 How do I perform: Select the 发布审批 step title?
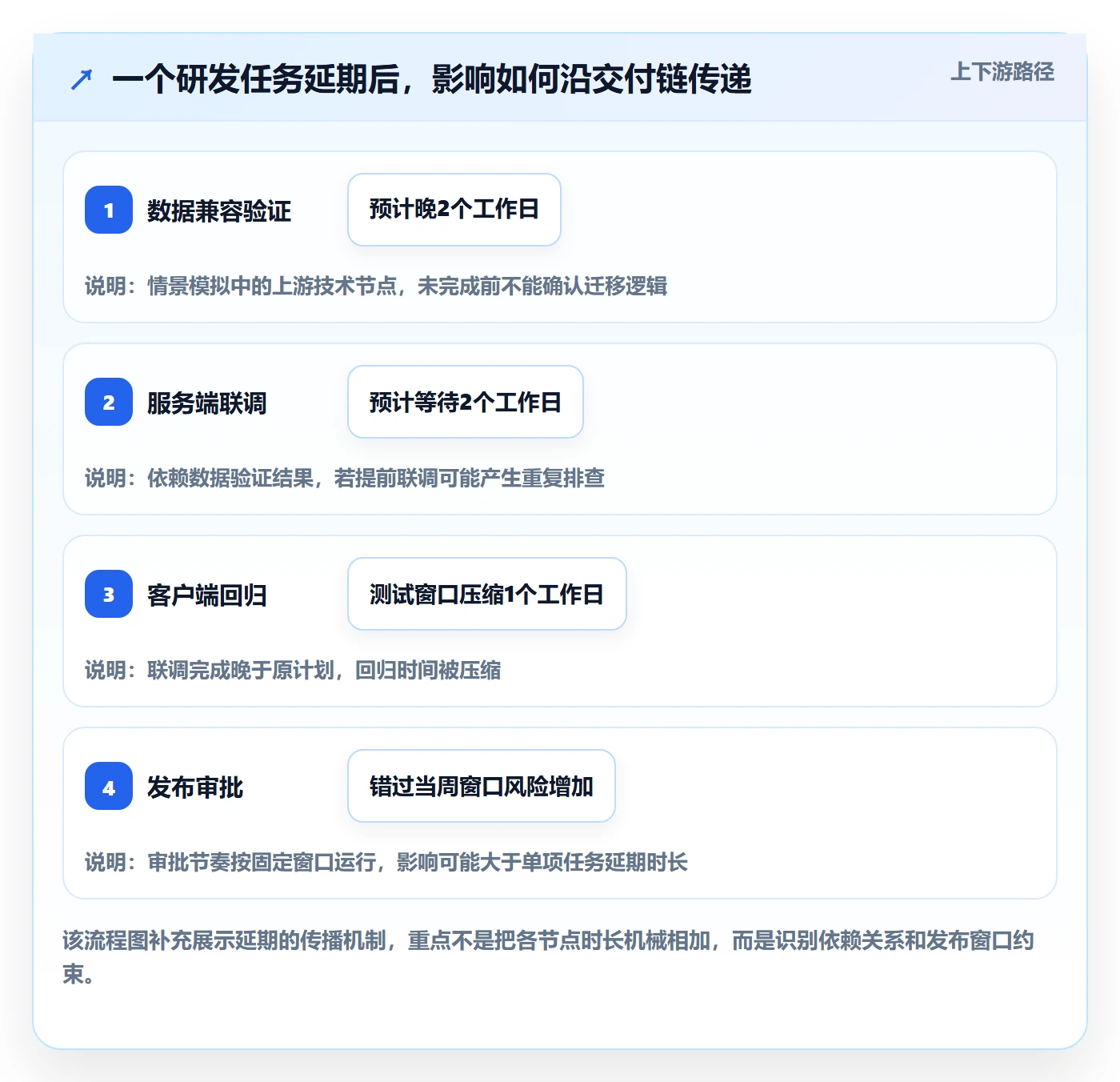click(x=195, y=787)
